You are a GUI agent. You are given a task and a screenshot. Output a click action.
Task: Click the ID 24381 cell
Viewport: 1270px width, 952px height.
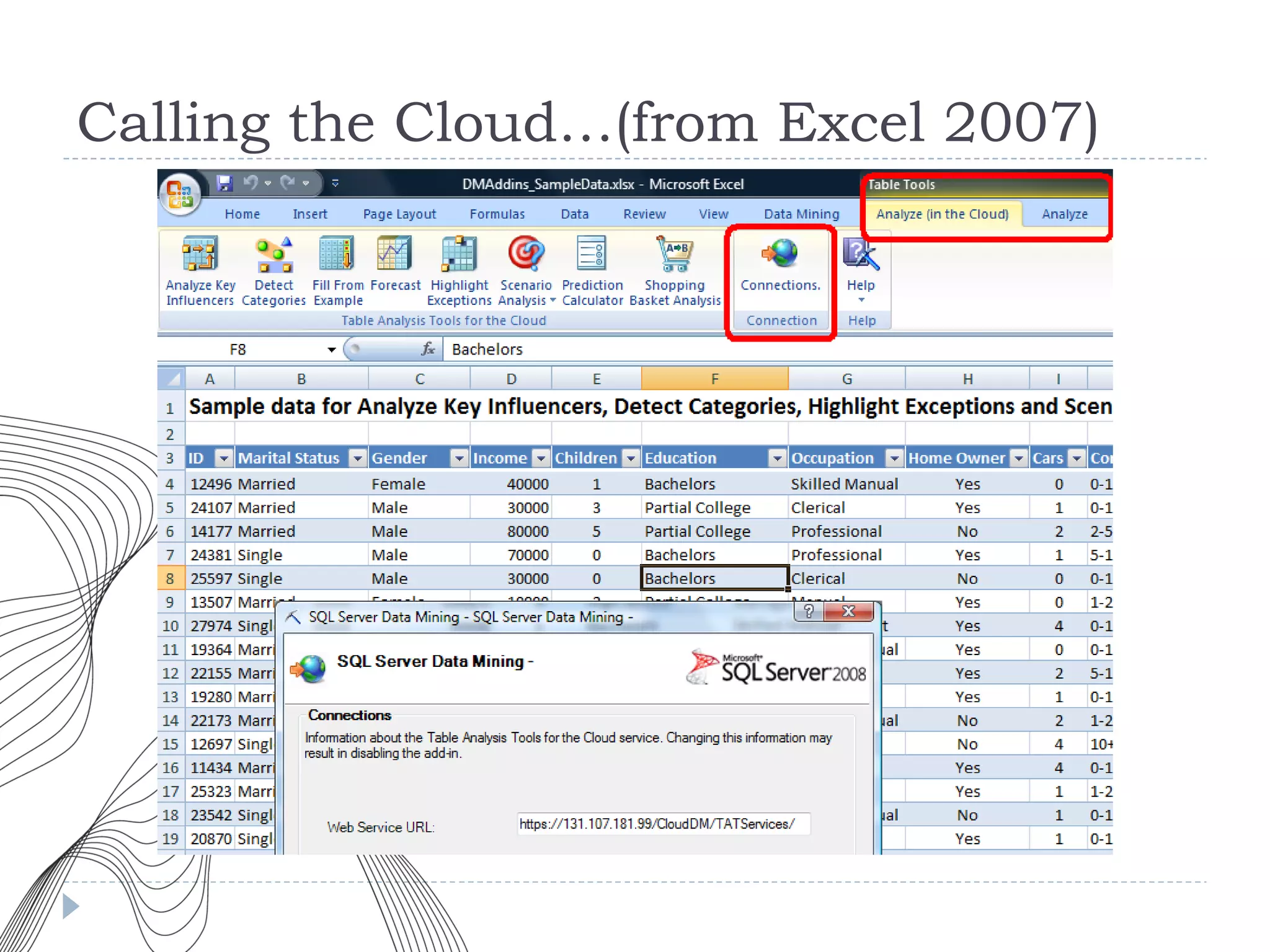[210, 555]
